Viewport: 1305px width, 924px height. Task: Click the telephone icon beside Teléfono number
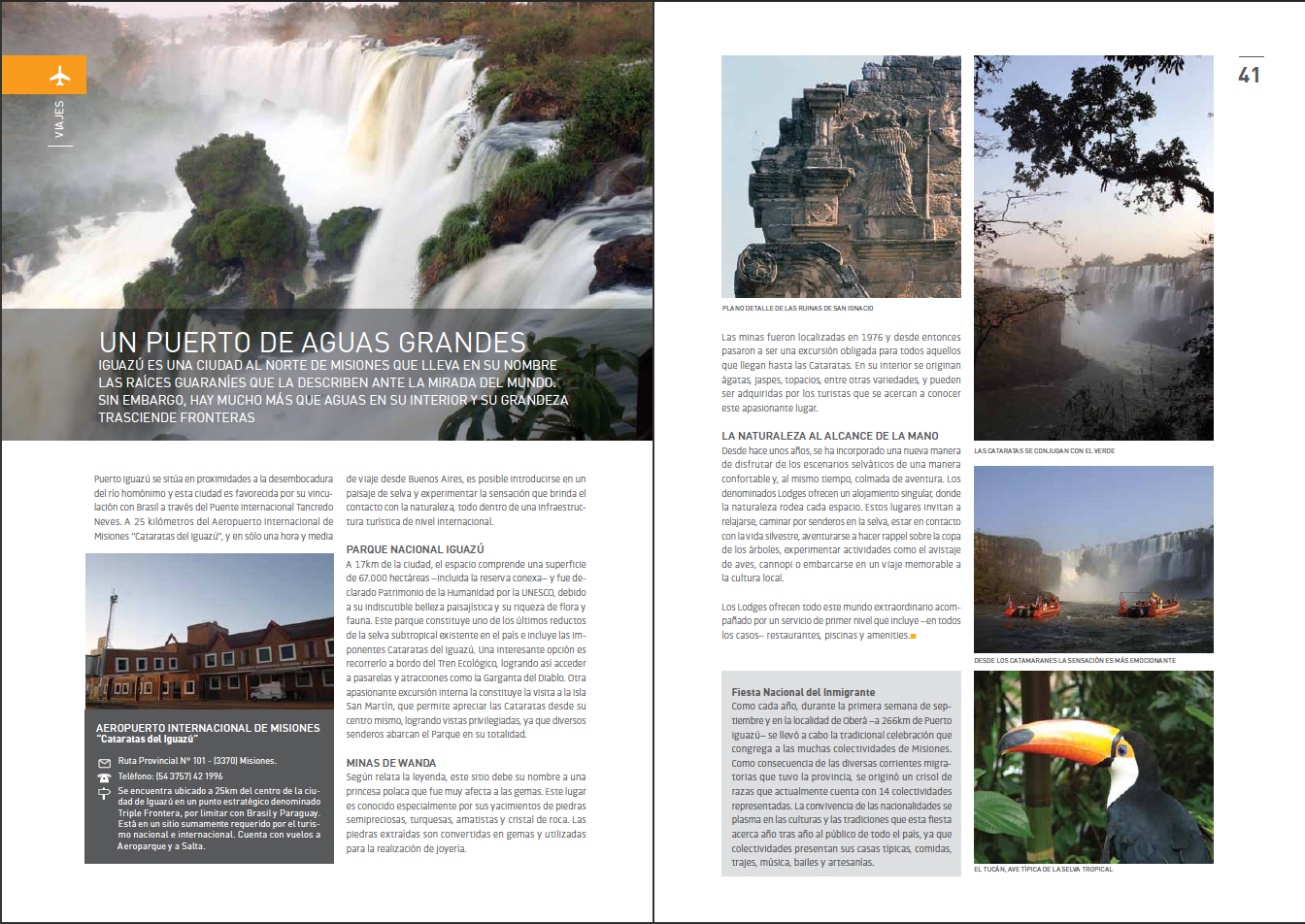[x=104, y=776]
